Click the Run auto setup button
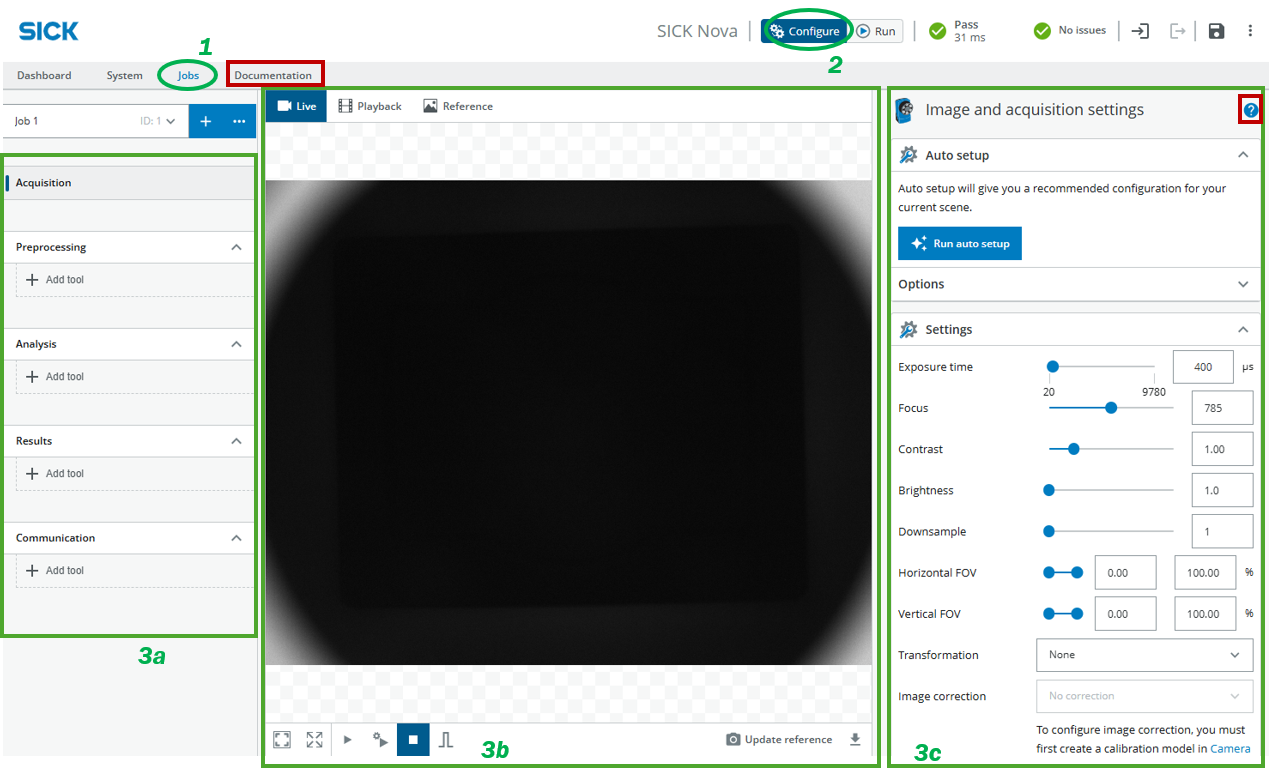 click(960, 244)
